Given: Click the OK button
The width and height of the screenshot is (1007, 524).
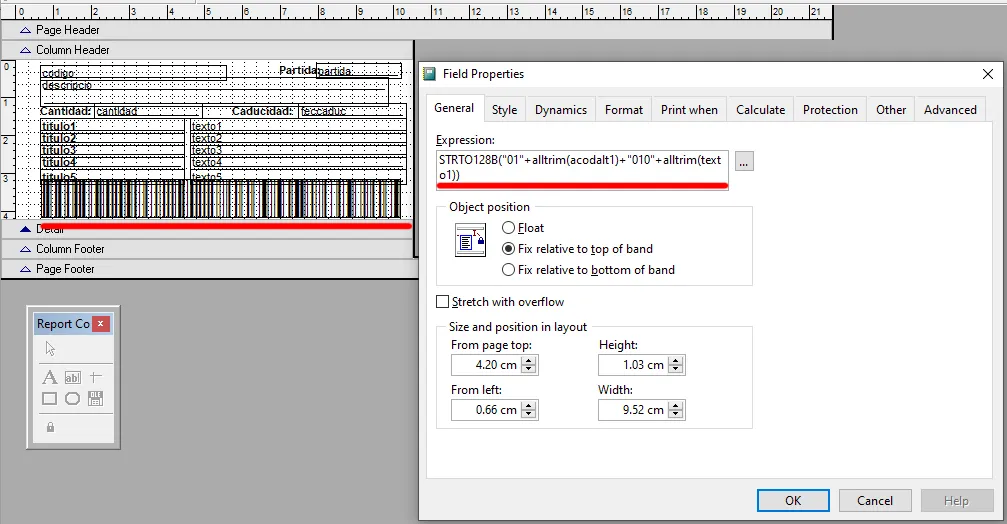Looking at the screenshot, I should tap(792, 501).
